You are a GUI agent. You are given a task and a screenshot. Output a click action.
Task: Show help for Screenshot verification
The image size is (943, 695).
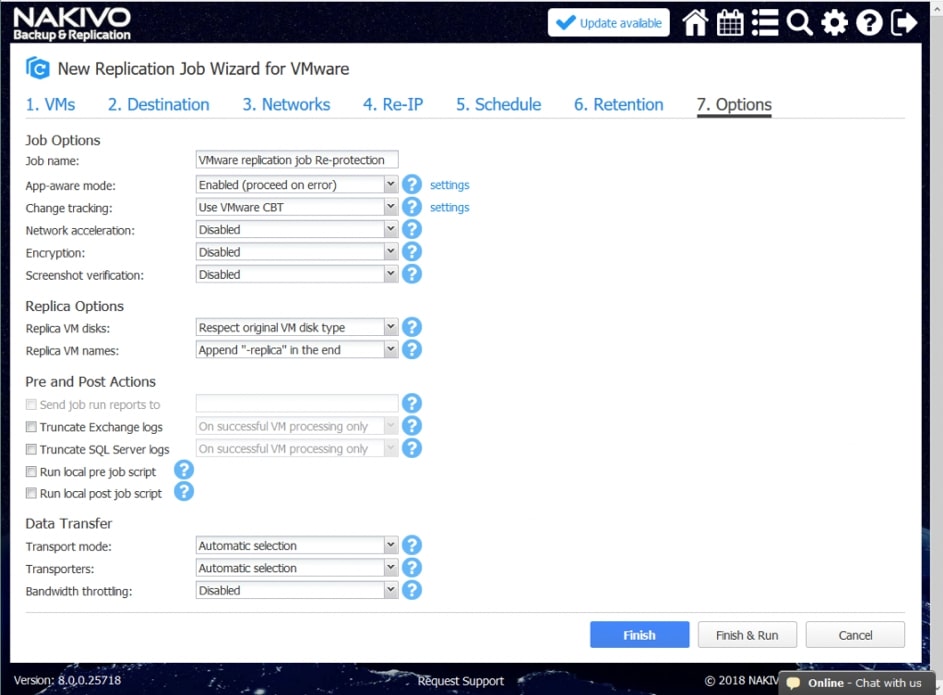click(411, 274)
